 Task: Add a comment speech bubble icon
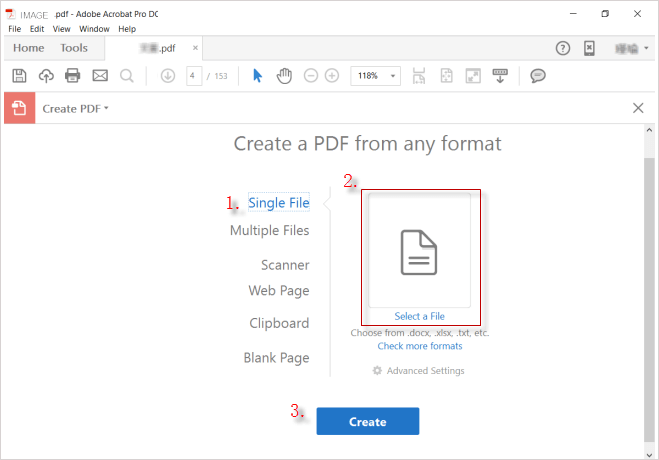(538, 76)
